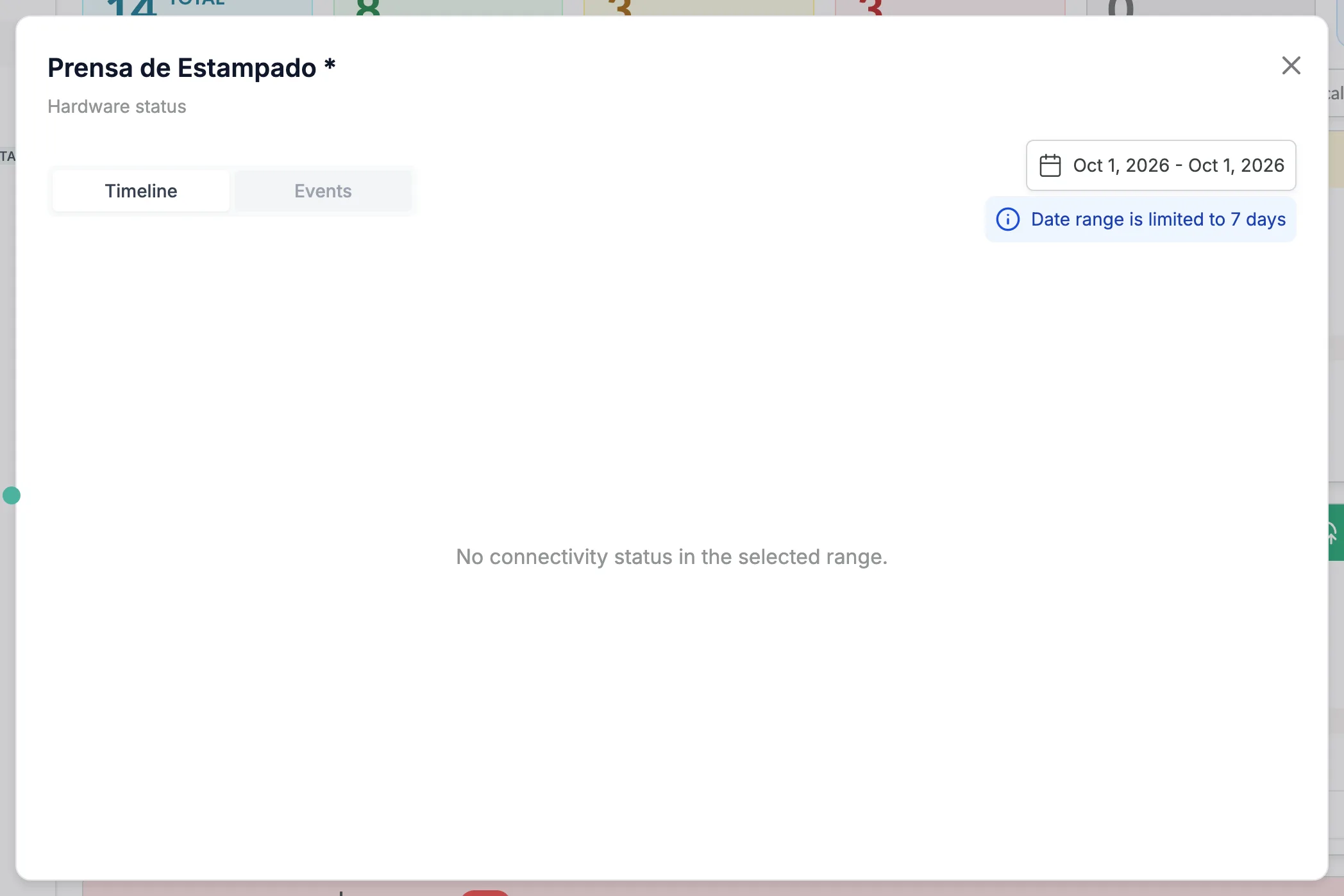
Task: Click the 'No connectivity status' empty message
Action: pyautogui.click(x=671, y=557)
